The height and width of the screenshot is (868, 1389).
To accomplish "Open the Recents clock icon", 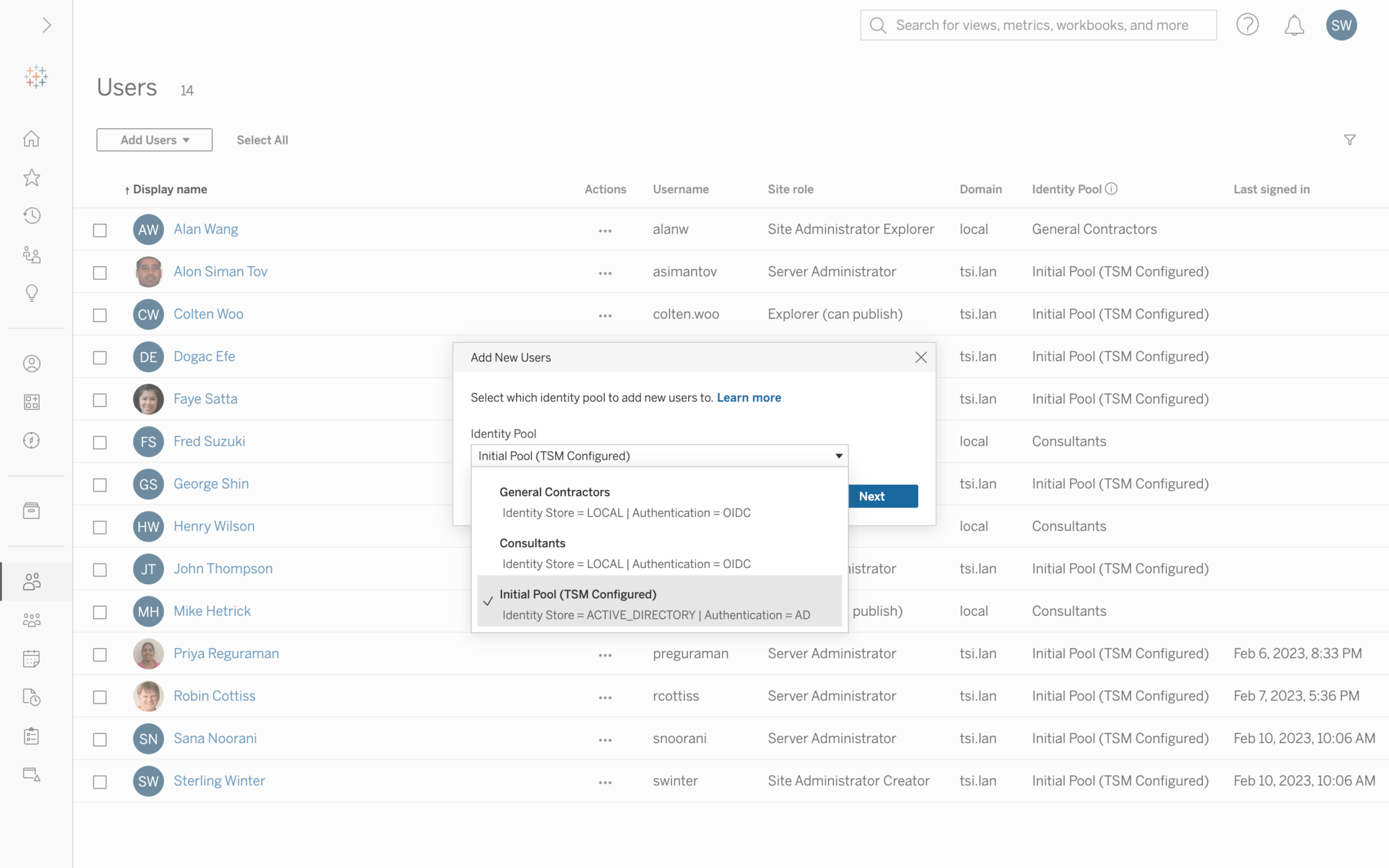I will (x=35, y=215).
